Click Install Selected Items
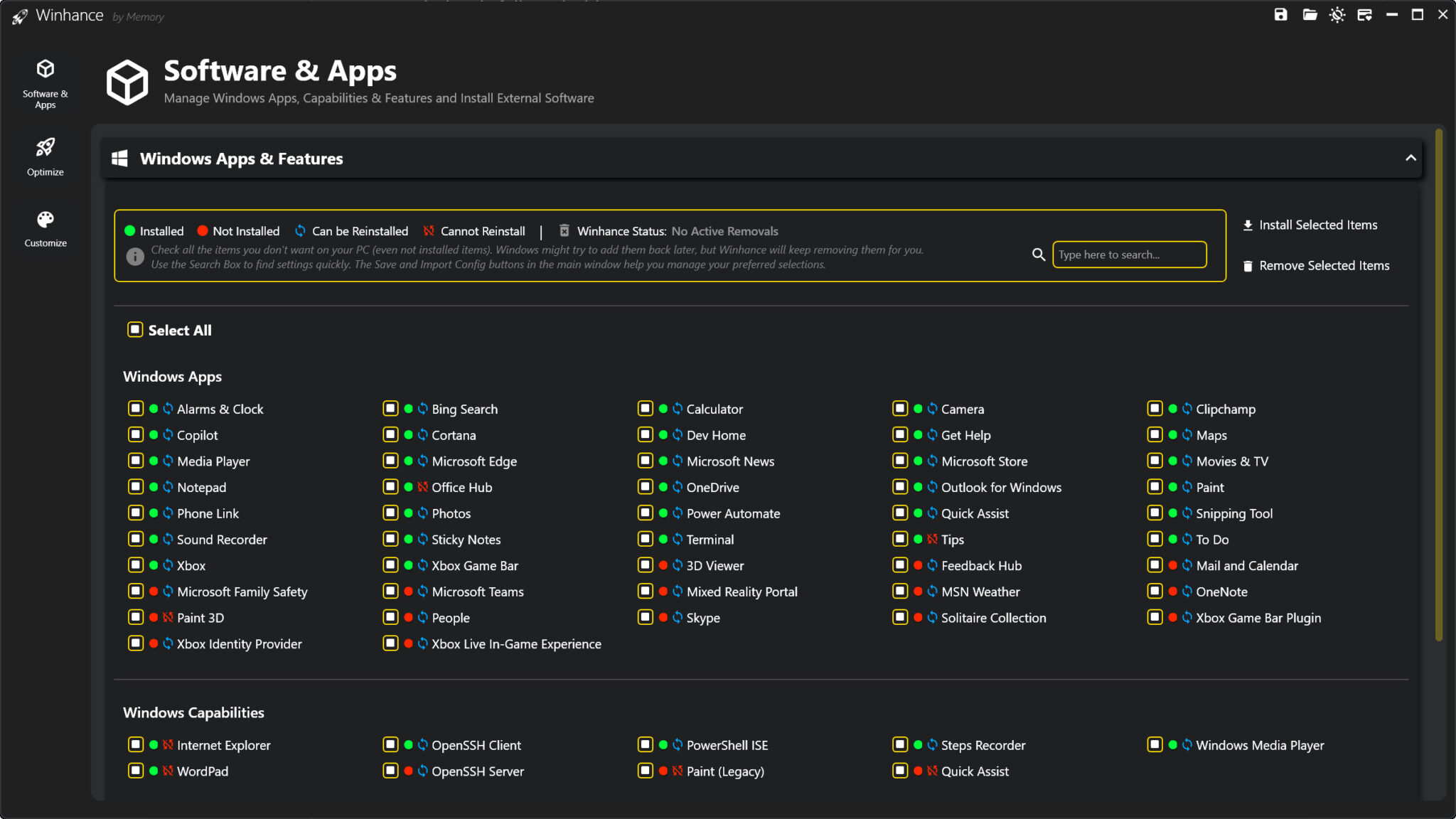 coord(1310,225)
